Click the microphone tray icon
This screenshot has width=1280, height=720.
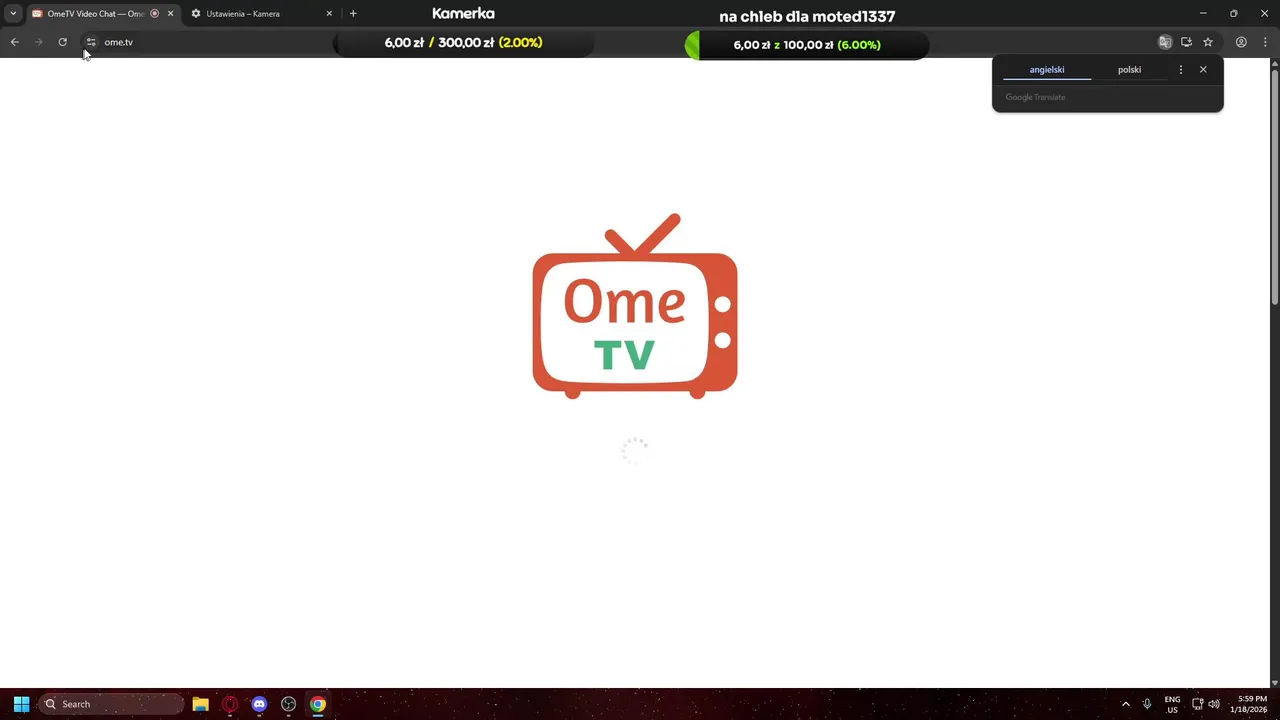pos(1147,704)
